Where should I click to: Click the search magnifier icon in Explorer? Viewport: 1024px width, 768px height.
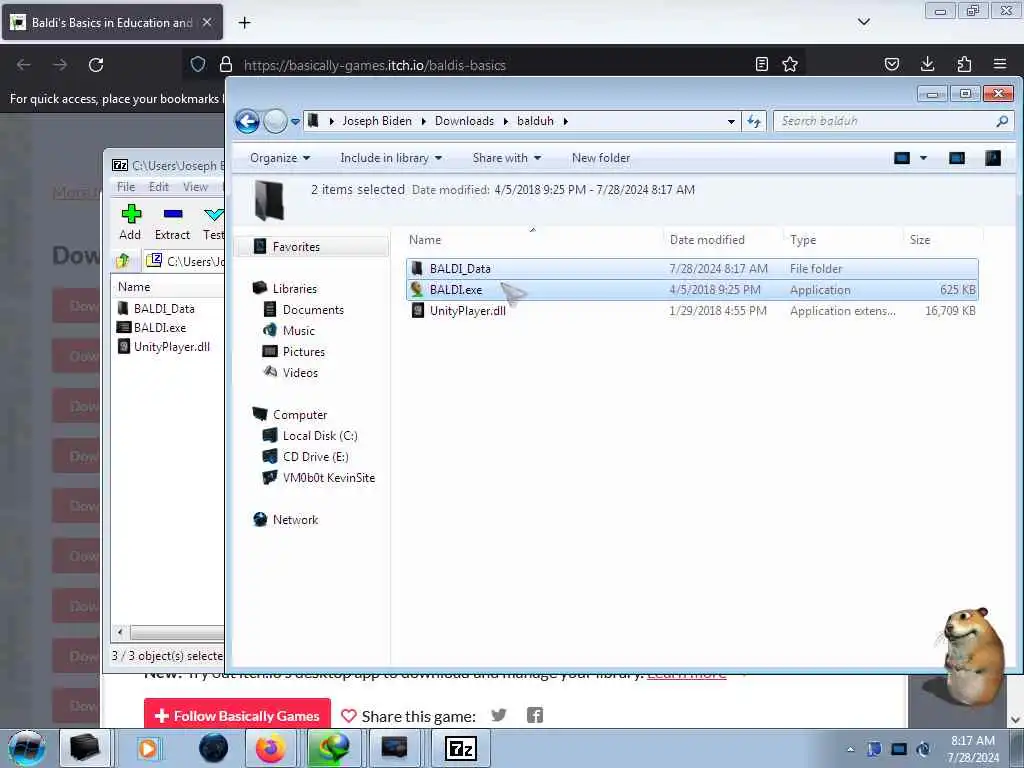click(x=1002, y=121)
